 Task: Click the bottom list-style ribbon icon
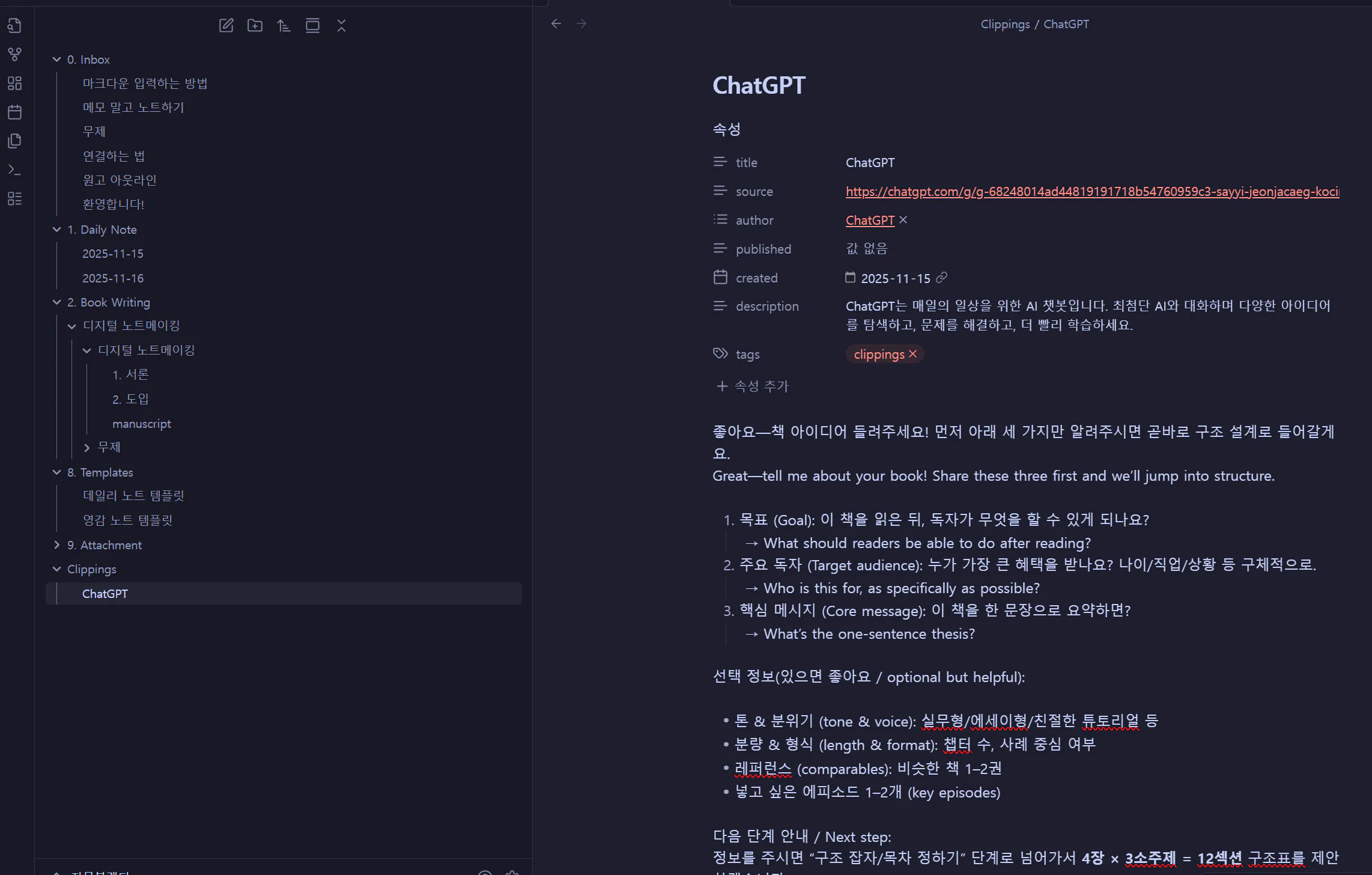point(14,198)
